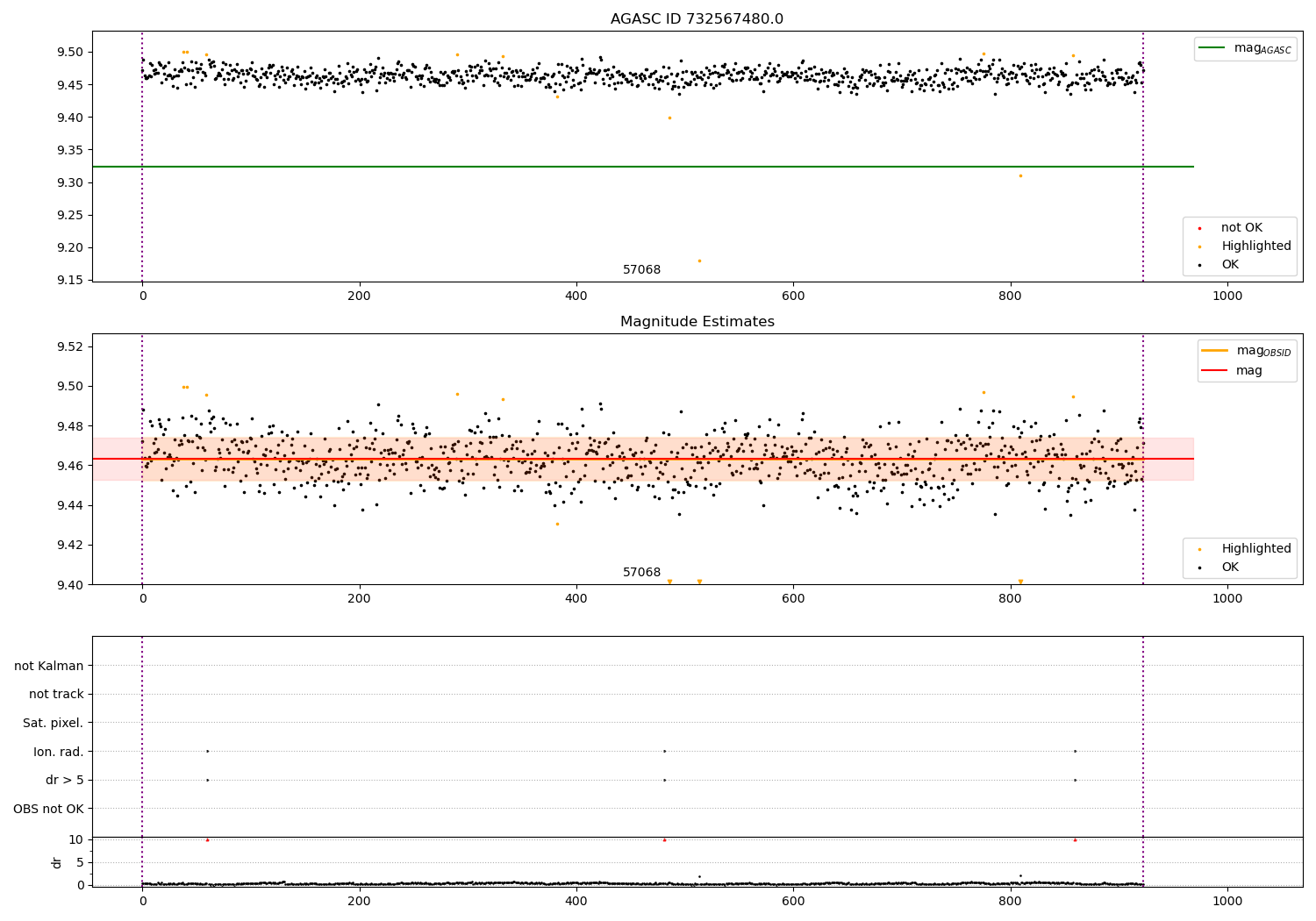Viewport: 1316px width, 921px height.
Task: Click the last dr > 5 flag dot
Action: (1075, 780)
